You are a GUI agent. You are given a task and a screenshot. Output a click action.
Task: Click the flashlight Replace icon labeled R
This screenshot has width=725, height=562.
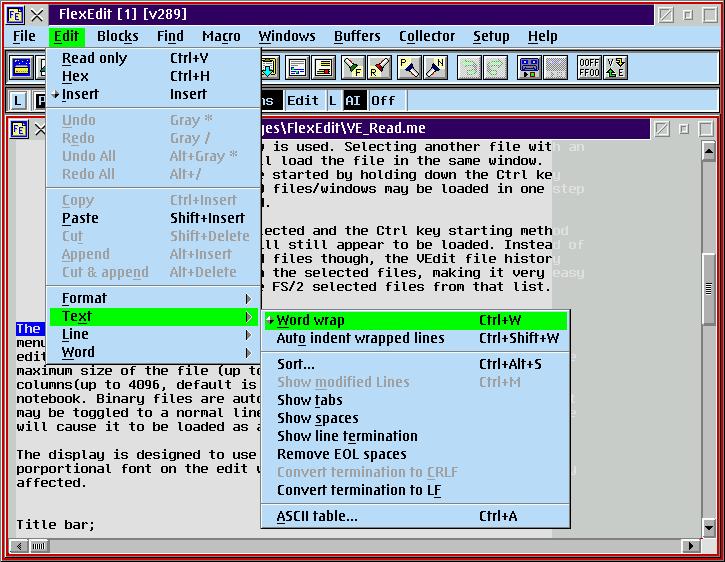(379, 68)
